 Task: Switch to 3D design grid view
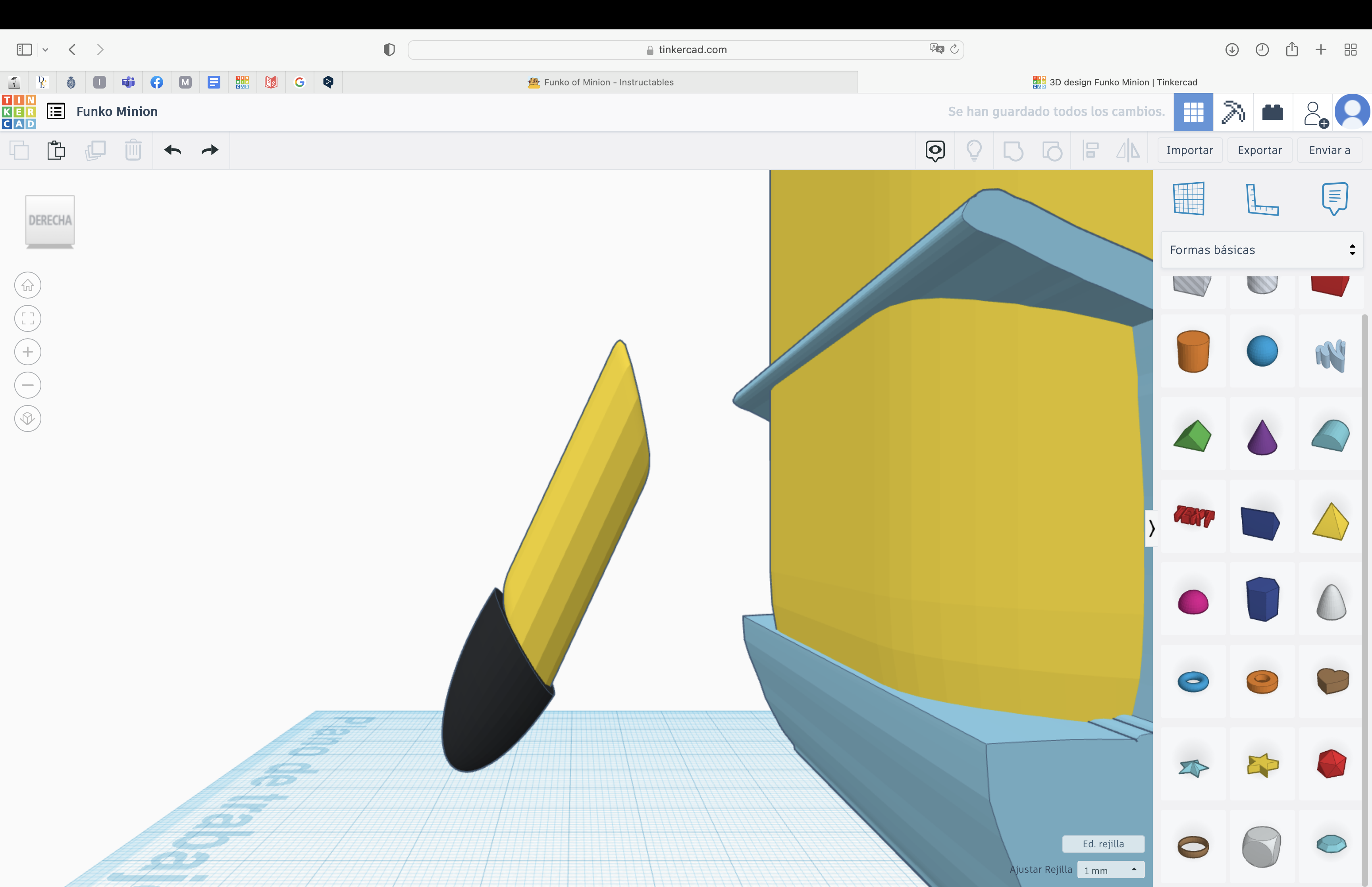click(x=1193, y=112)
